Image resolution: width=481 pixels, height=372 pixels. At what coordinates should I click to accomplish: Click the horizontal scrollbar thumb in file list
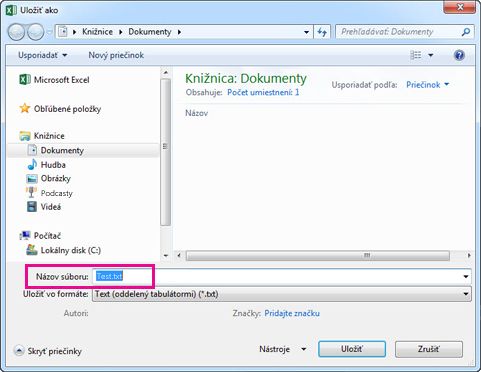(318, 256)
